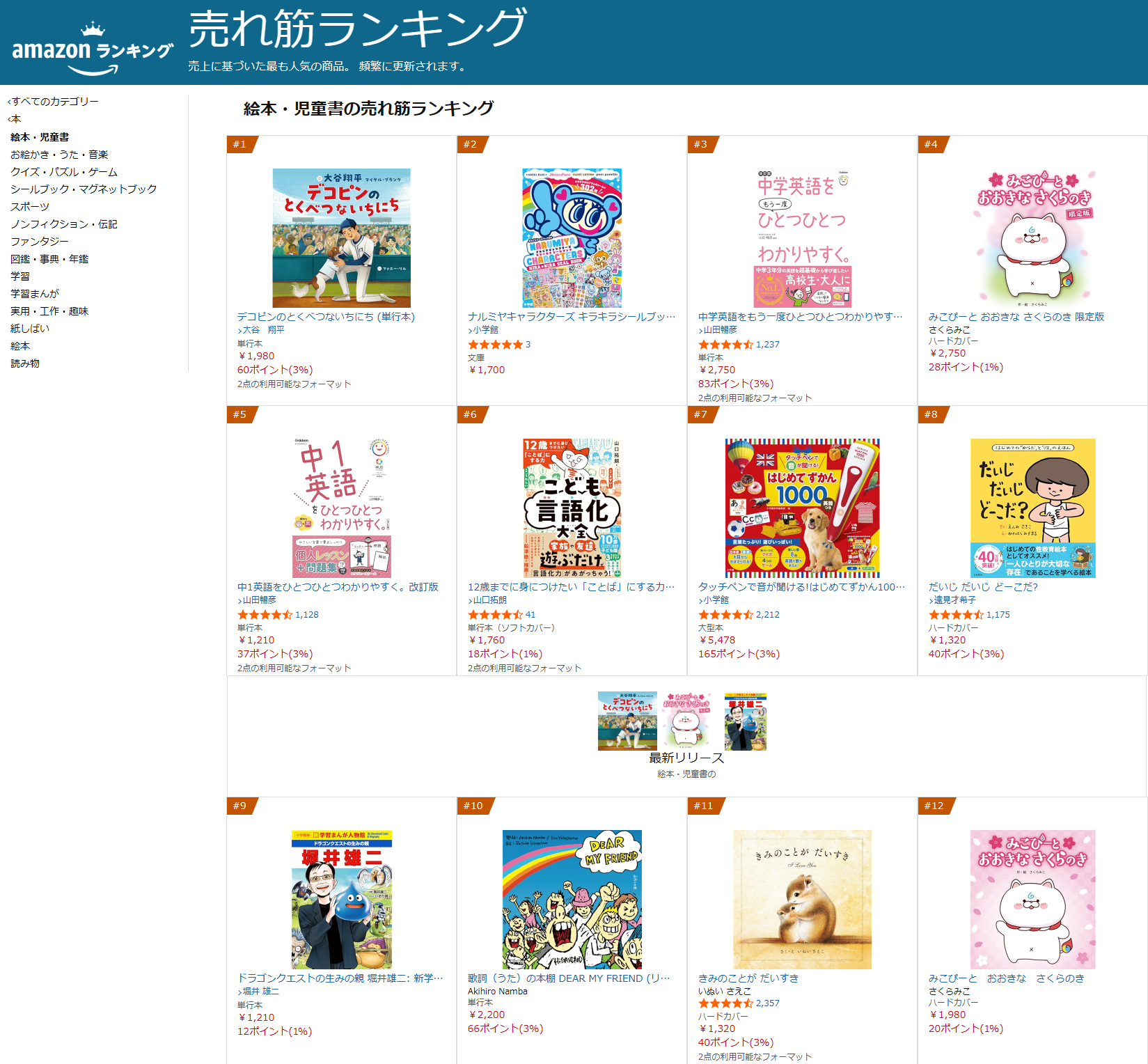
Task: Click star rating of 中1英語をひとつひとつ book
Action: pyautogui.click(x=265, y=615)
